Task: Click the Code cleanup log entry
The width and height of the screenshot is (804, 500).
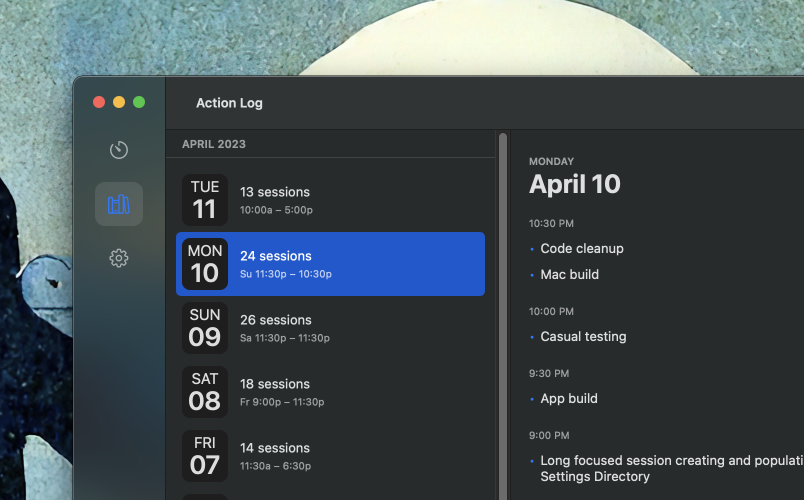Action: tap(582, 248)
